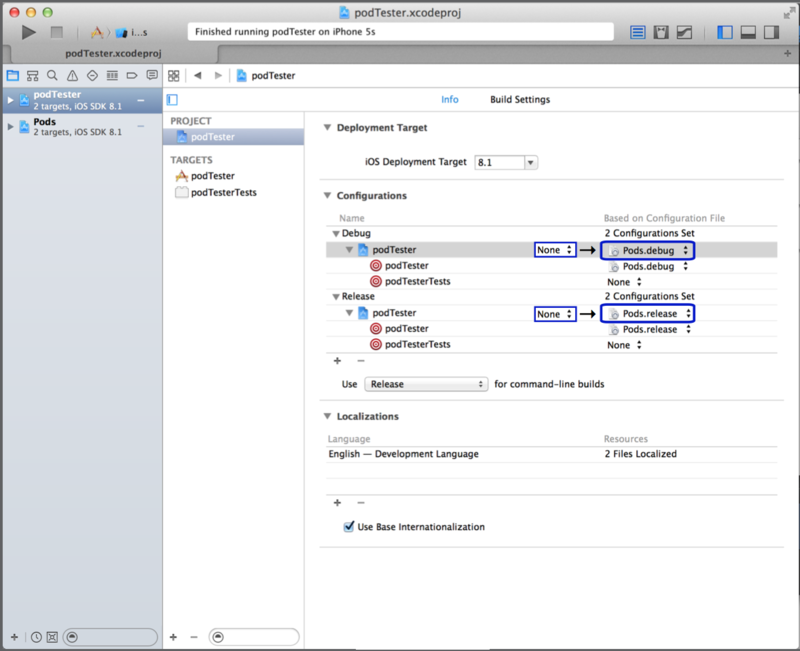The image size is (800, 651).
Task: Stop the running task
Action: [57, 32]
